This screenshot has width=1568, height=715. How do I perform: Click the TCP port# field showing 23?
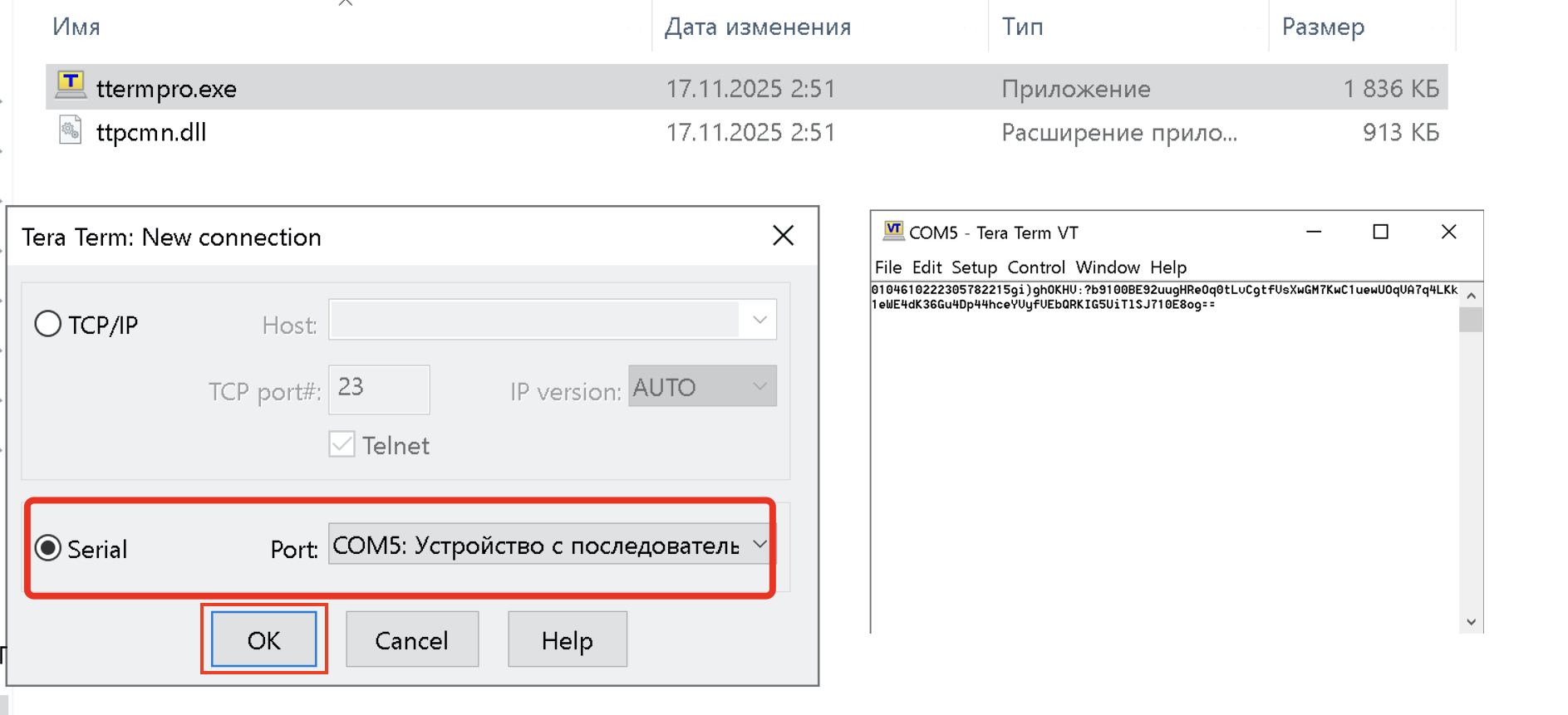379,389
